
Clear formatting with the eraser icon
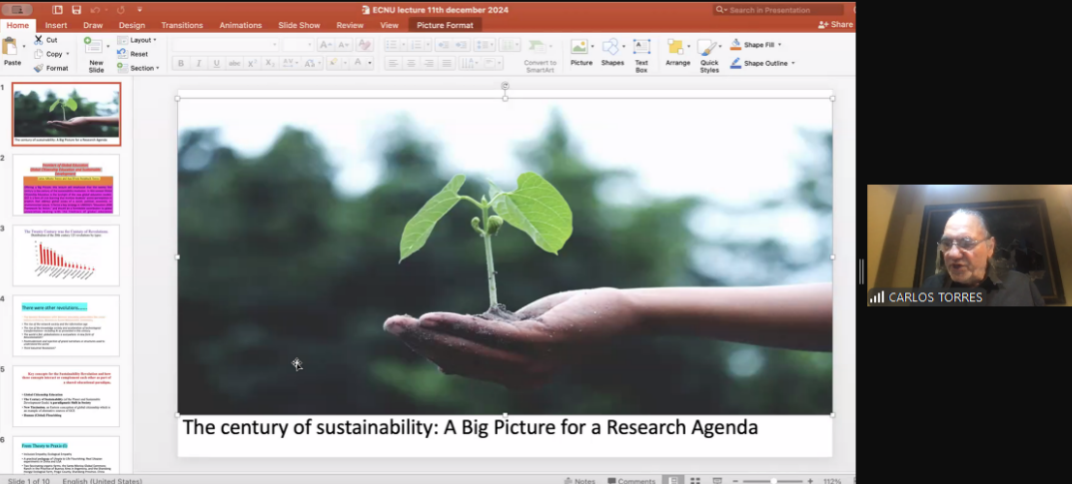[x=364, y=45]
